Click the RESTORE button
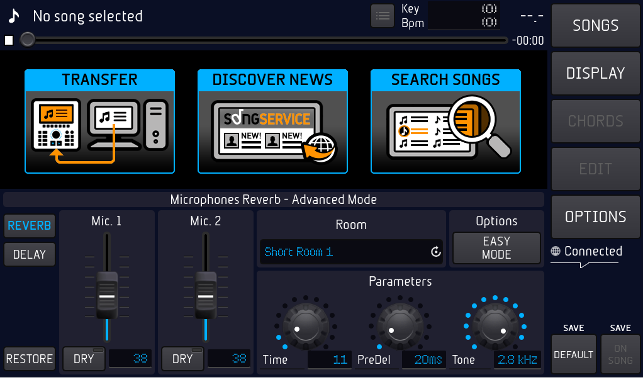Viewport: 644px width, 378px height. click(29, 359)
